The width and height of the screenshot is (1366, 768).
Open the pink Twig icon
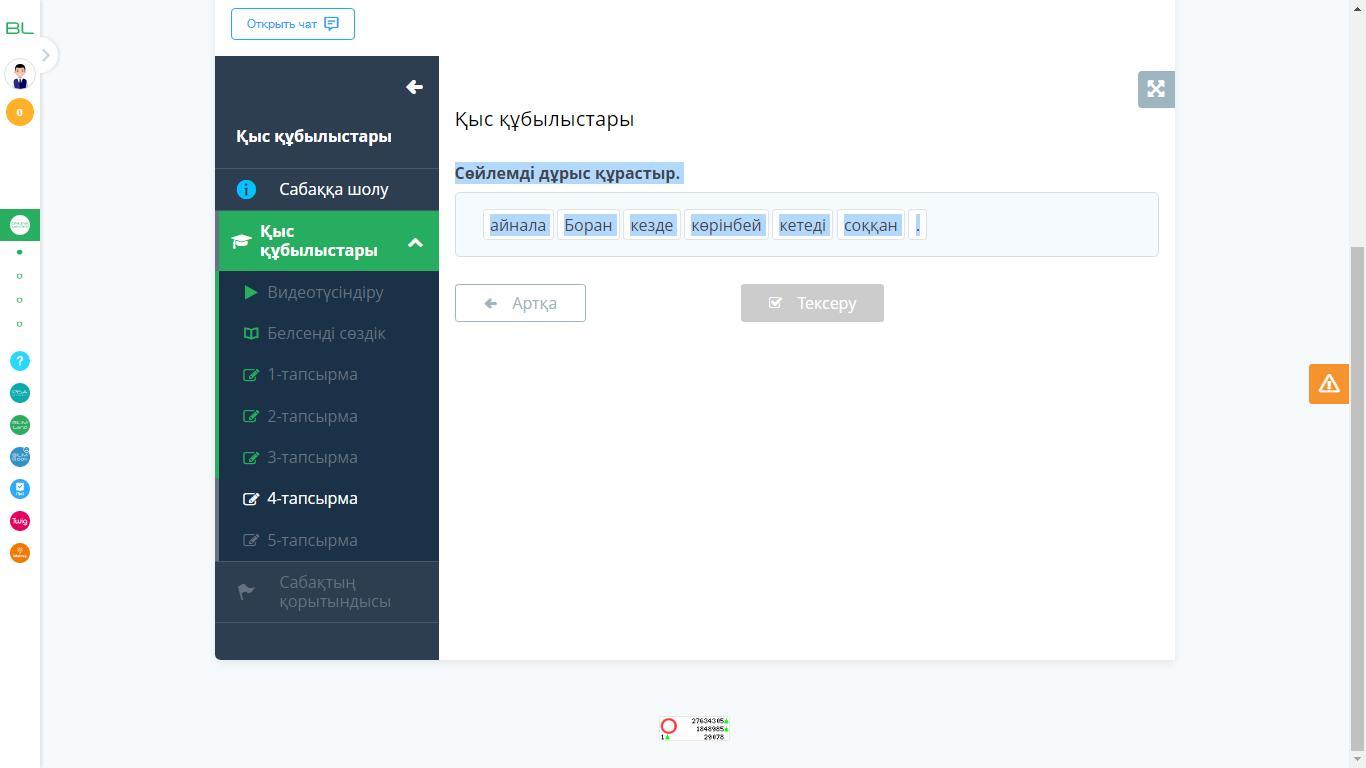[20, 521]
